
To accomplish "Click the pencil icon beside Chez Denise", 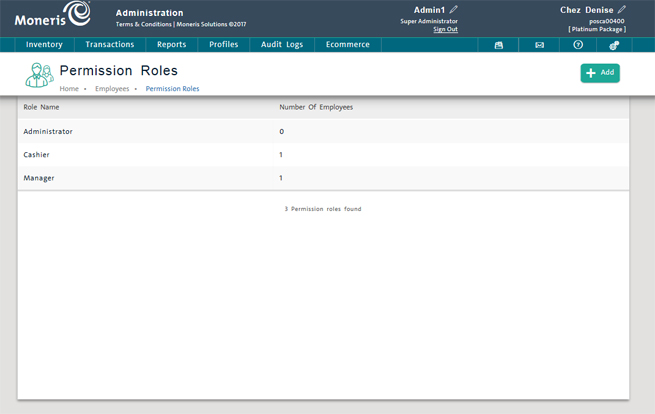I will coord(622,10).
